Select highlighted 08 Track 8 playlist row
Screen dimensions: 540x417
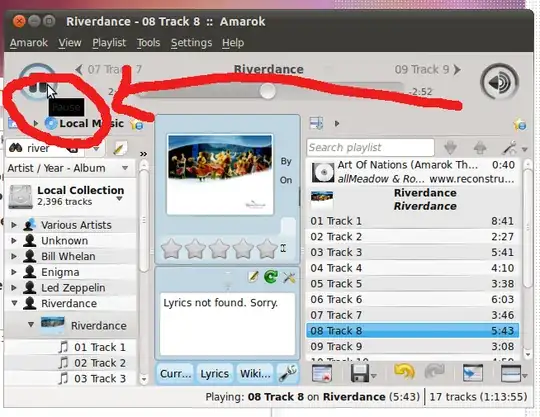tap(413, 331)
